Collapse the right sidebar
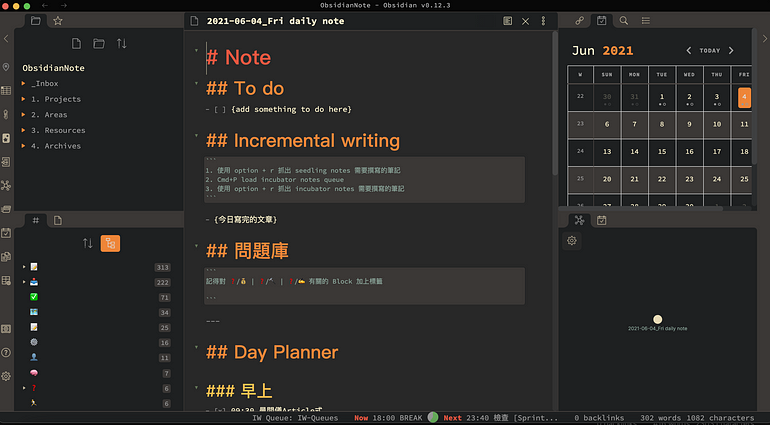The image size is (770, 425). pos(765,38)
